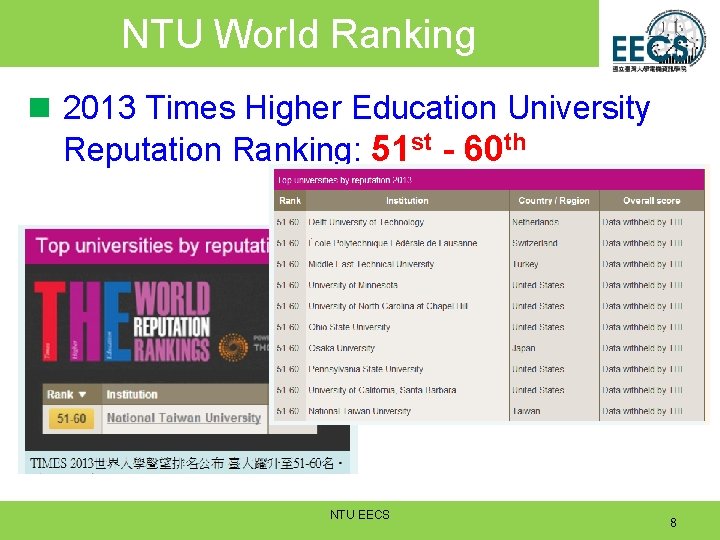Click the yellow 51-60 rank badge
The height and width of the screenshot is (540, 720).
point(71,418)
